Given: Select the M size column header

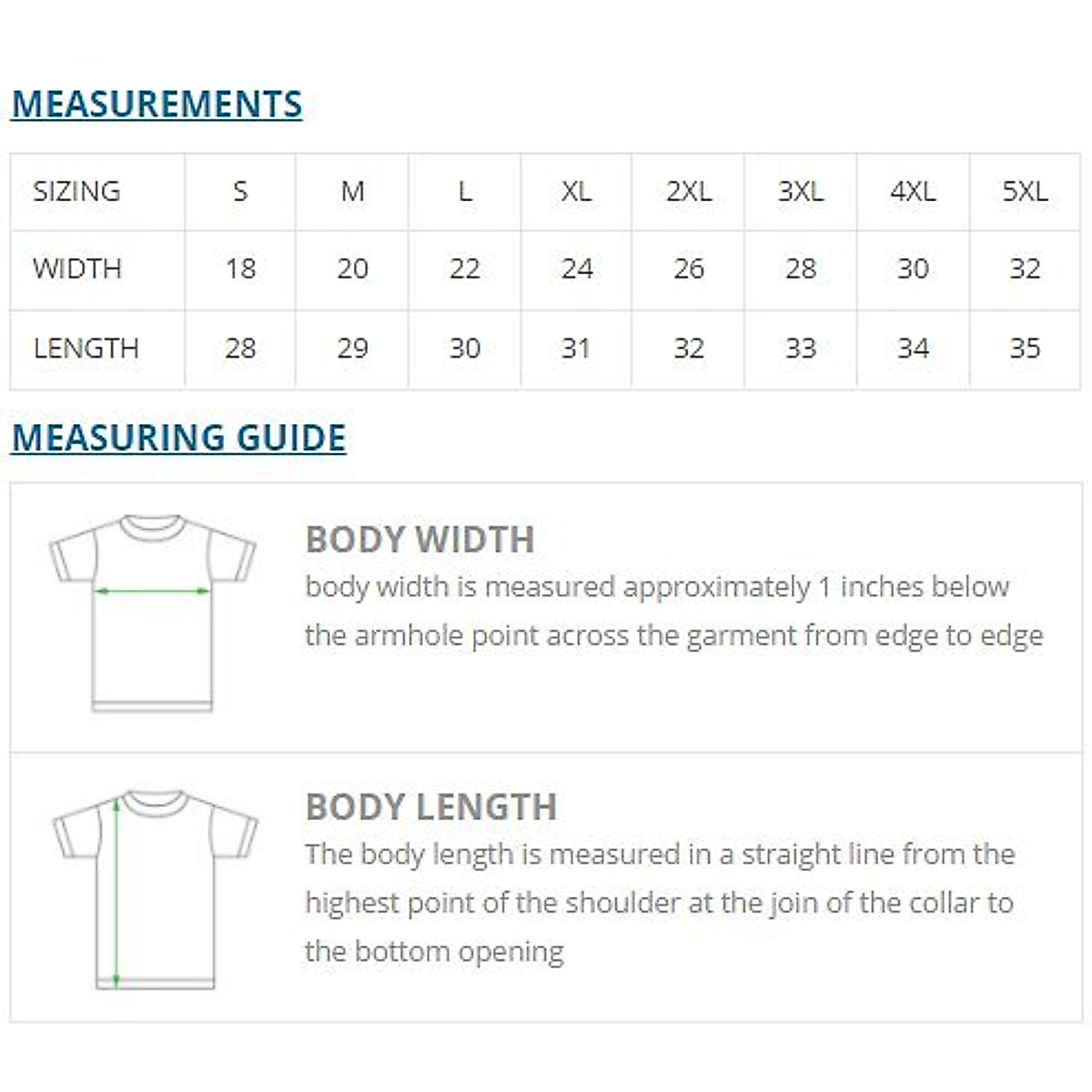Looking at the screenshot, I should click(x=352, y=191).
